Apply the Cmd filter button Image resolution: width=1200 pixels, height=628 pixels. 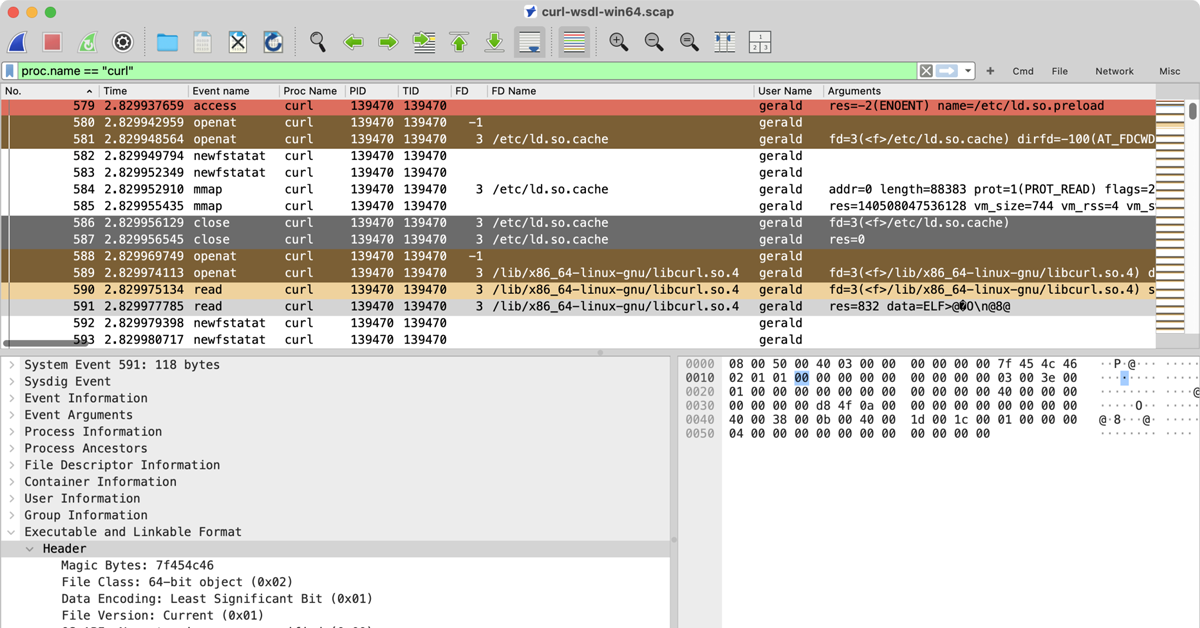click(1023, 71)
